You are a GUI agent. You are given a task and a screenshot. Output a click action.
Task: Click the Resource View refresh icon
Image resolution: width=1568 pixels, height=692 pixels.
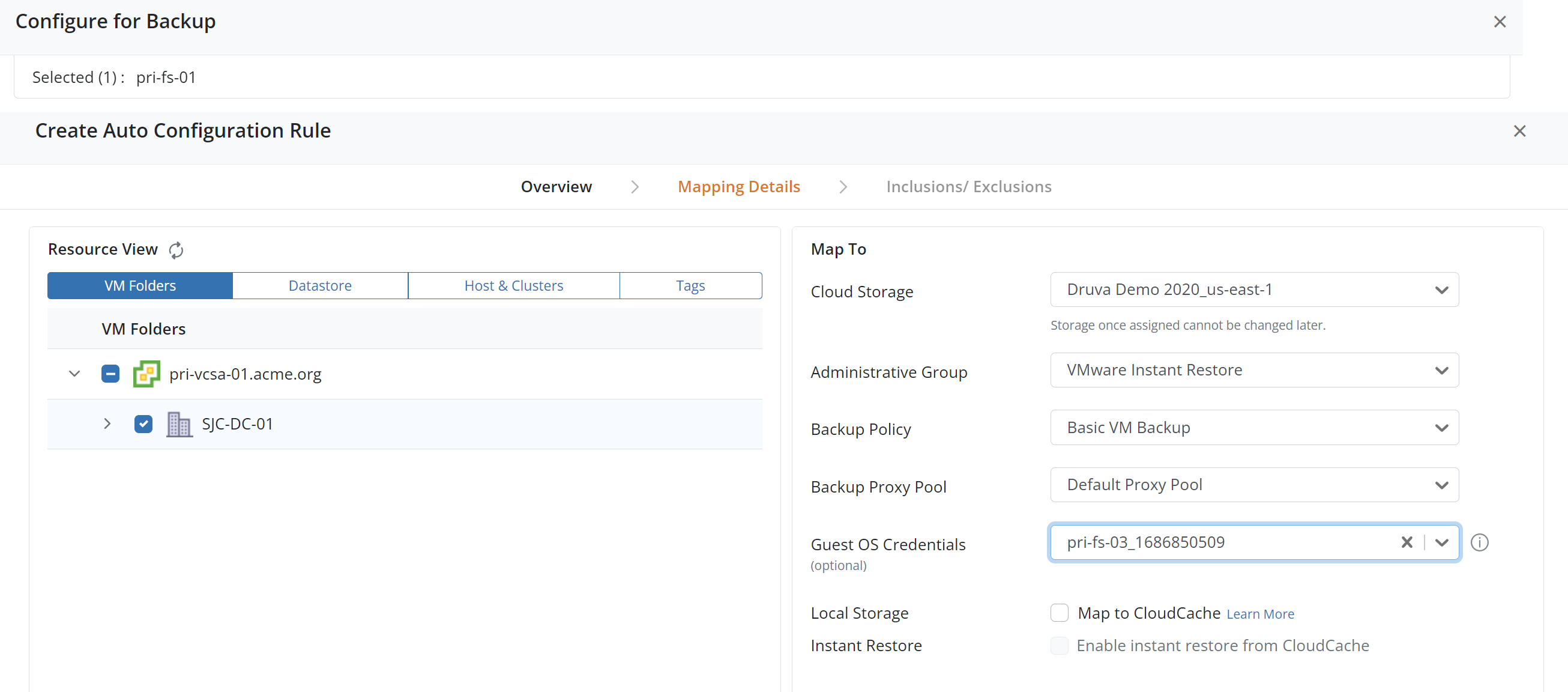[176, 250]
